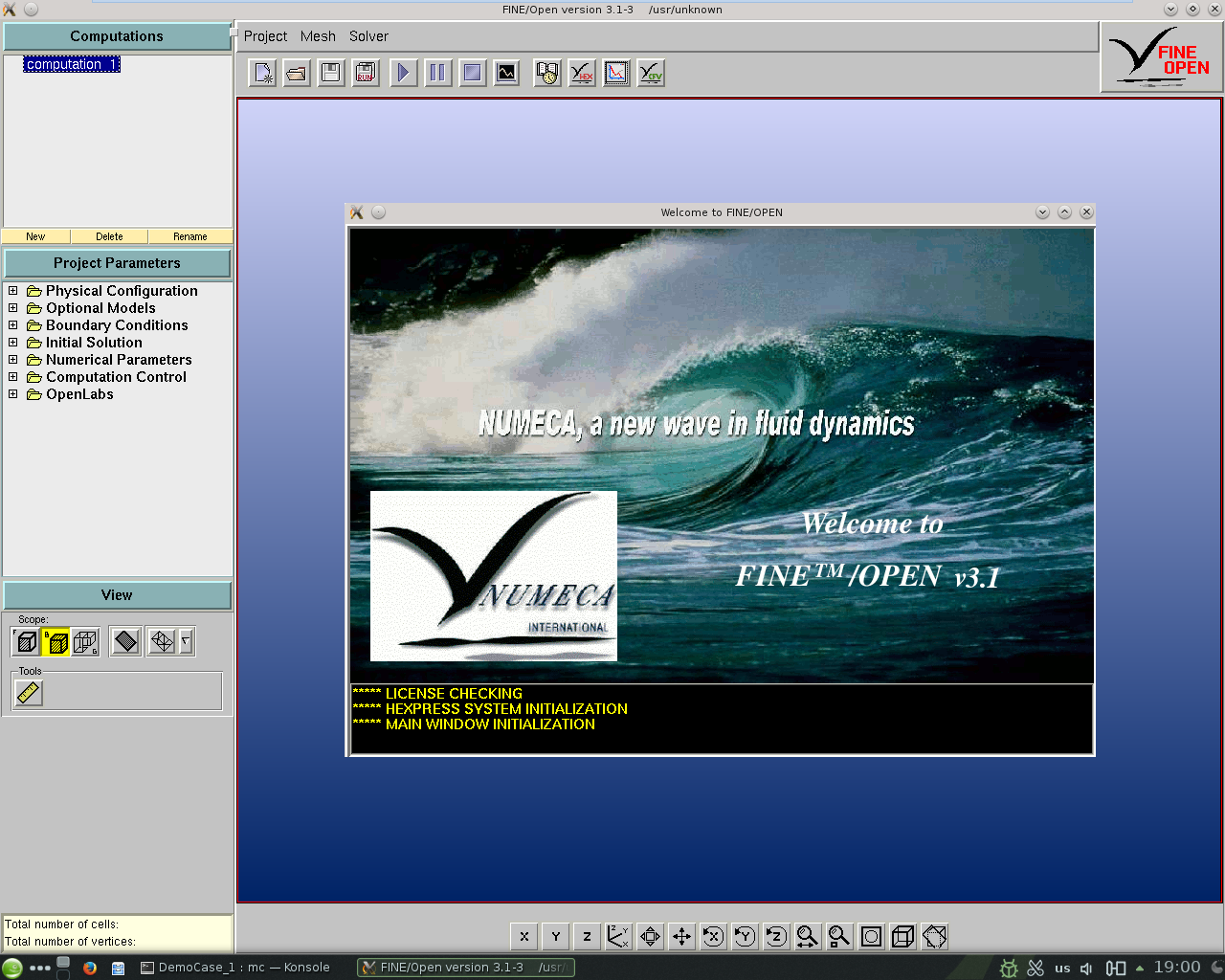Open the task manager book-and-clock icon
The image size is (1225, 980).
click(547, 73)
